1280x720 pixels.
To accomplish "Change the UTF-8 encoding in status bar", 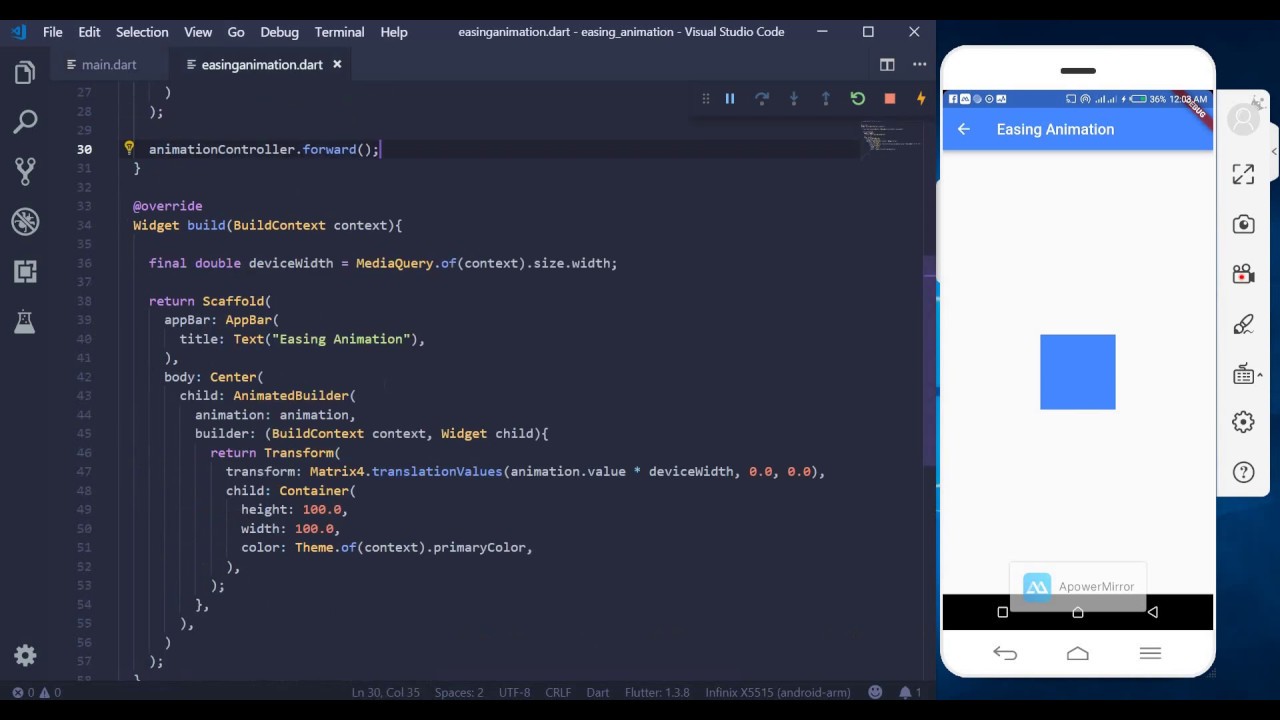I will (x=514, y=692).
